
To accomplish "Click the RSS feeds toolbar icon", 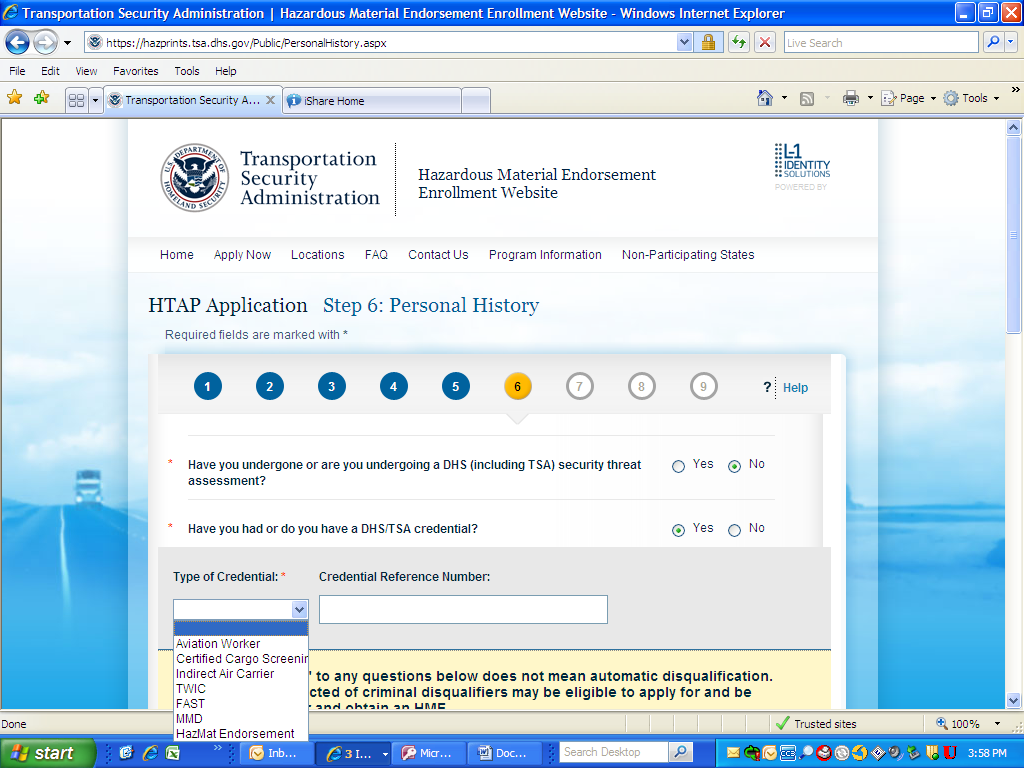I will click(807, 99).
